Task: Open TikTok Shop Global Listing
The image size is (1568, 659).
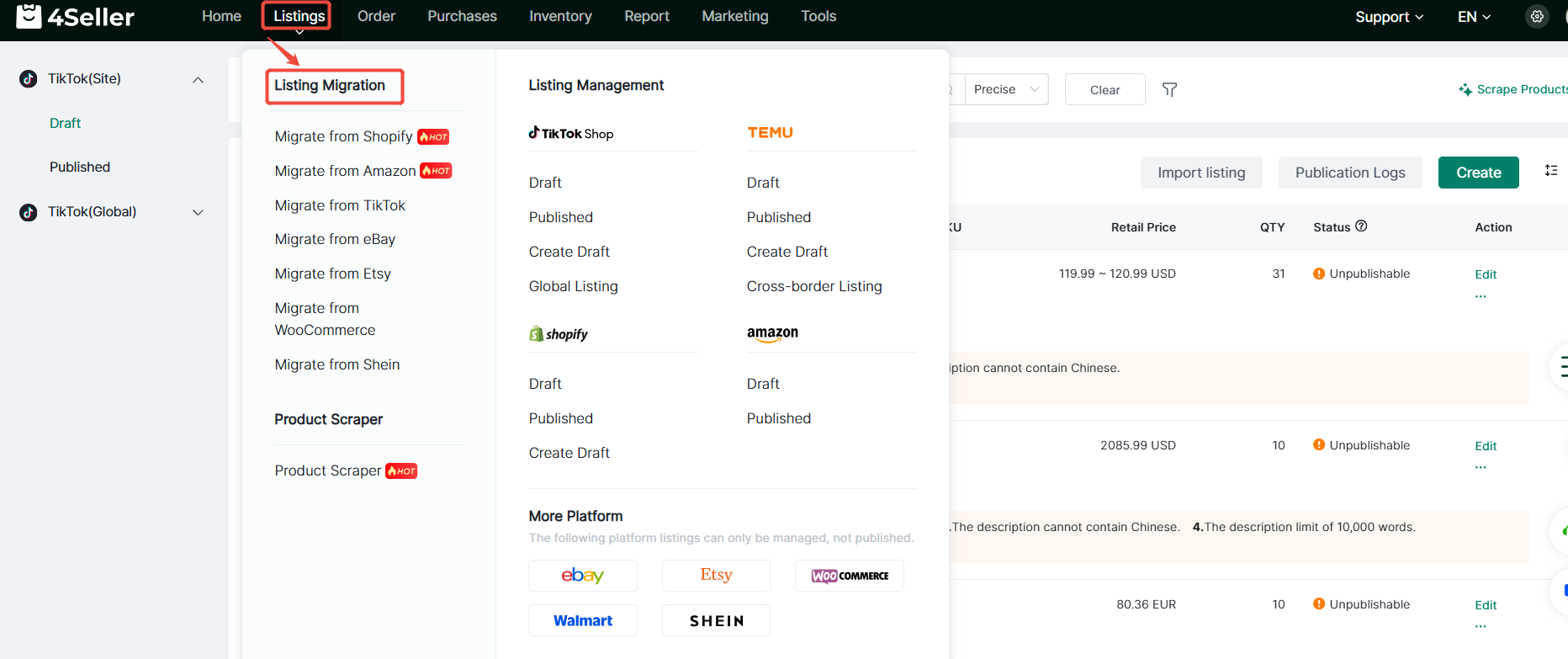Action: pos(573,286)
